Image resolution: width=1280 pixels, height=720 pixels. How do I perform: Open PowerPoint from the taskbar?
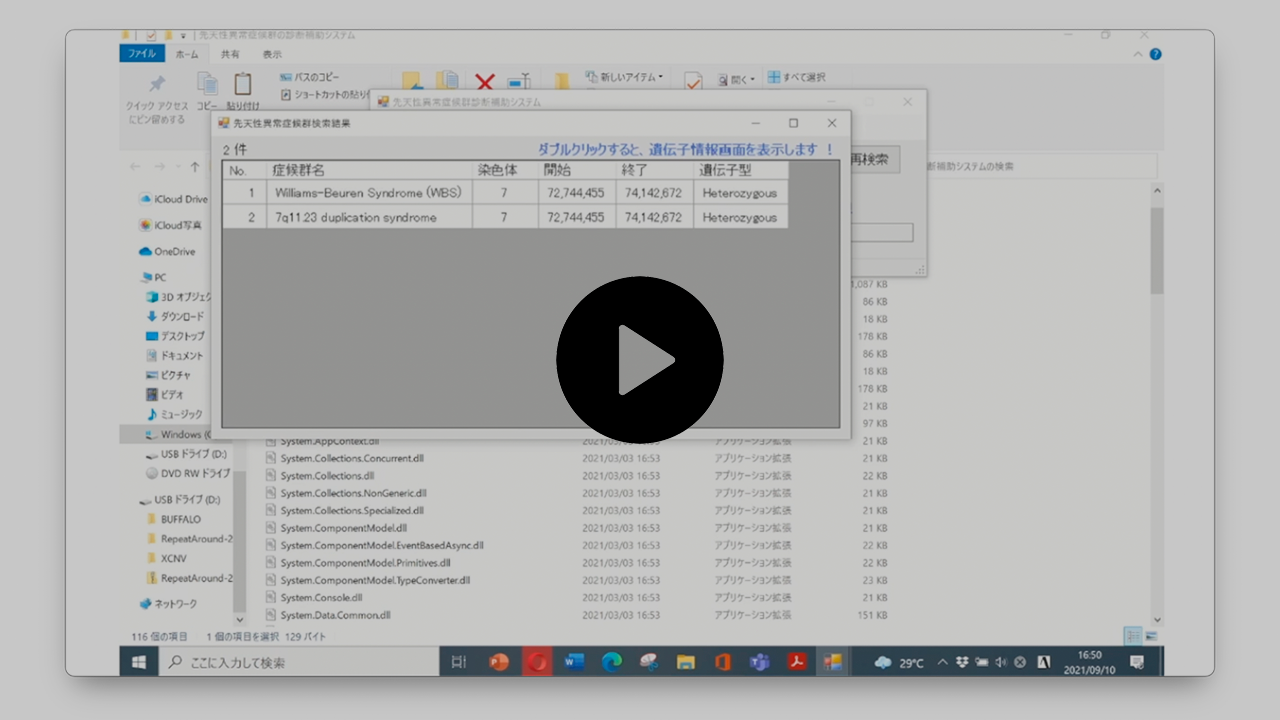coord(499,662)
